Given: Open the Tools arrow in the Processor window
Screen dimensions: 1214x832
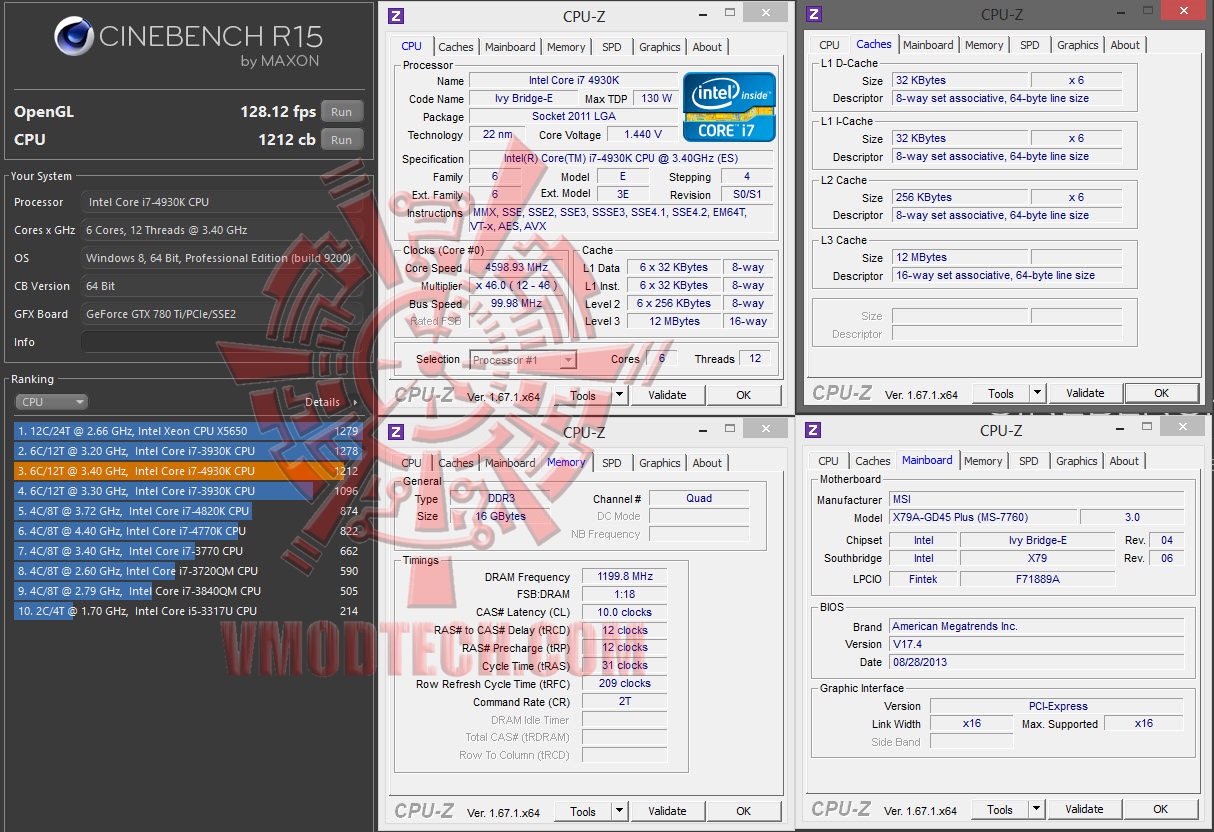Looking at the screenshot, I should coord(620,395).
